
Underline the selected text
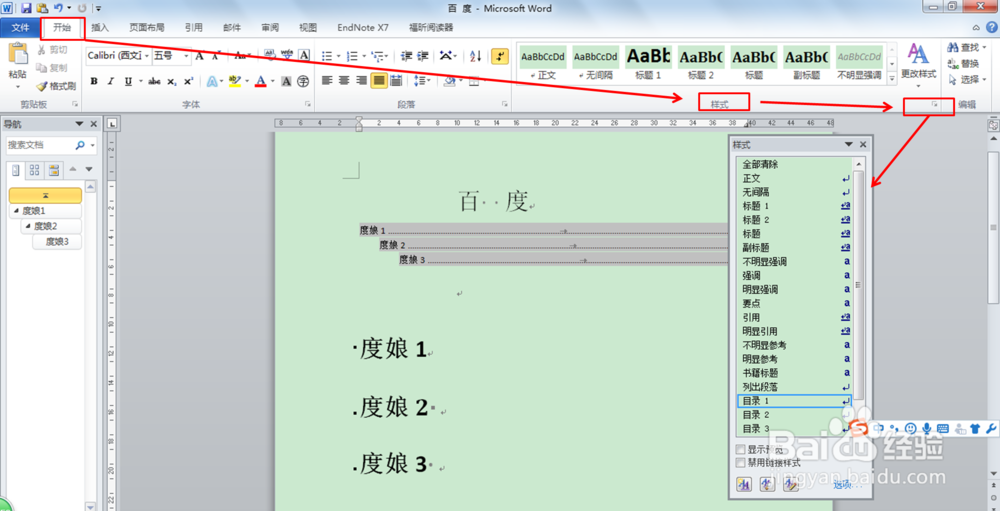(x=128, y=82)
